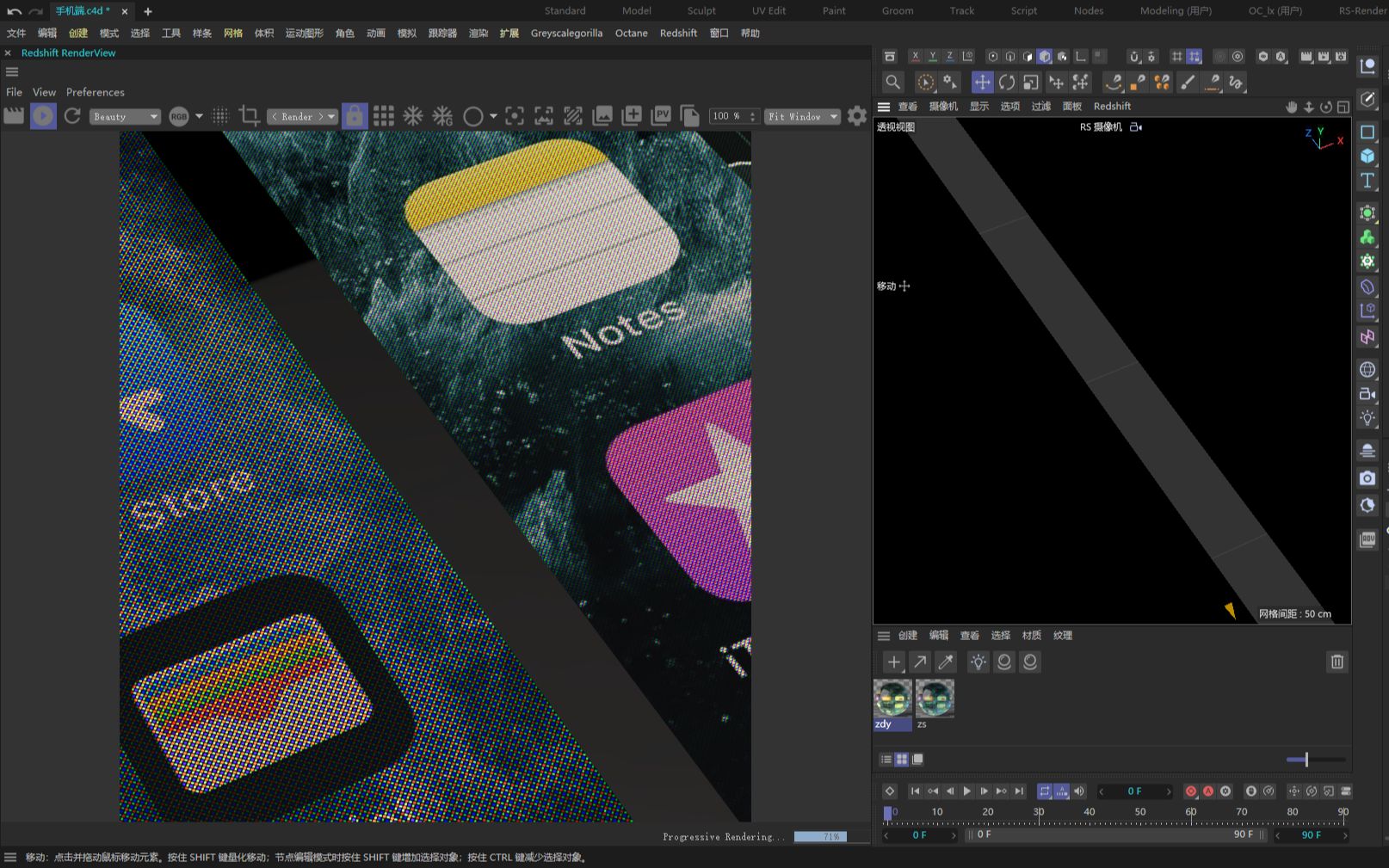Add a snapshot image with plus icon

[x=632, y=116]
